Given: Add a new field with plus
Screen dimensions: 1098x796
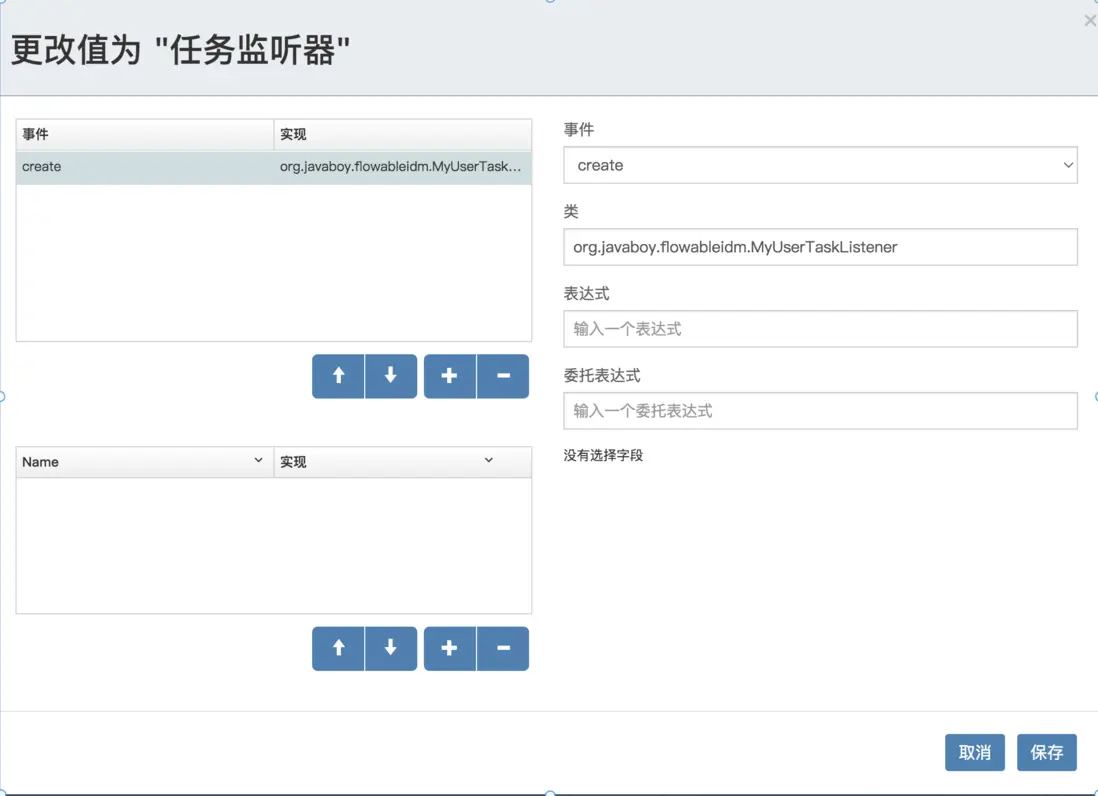Looking at the screenshot, I should (x=450, y=648).
